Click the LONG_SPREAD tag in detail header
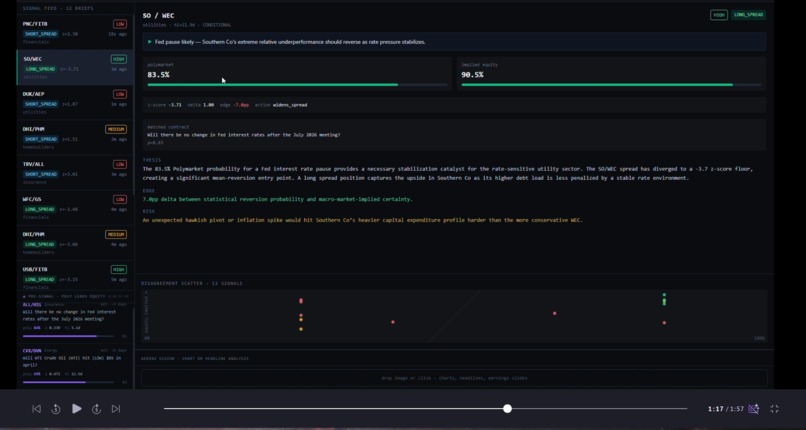The height and width of the screenshot is (430, 806). tap(748, 15)
